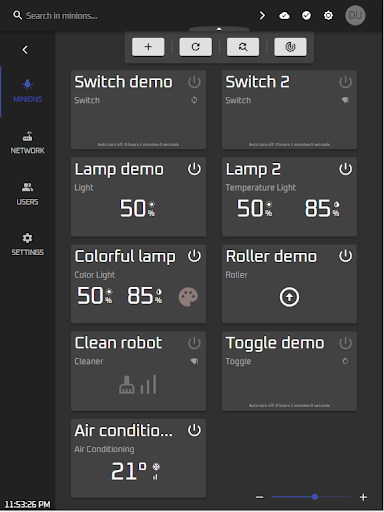Open the DU user avatar button
Viewport: 384px width, 512px height.
[x=355, y=15]
